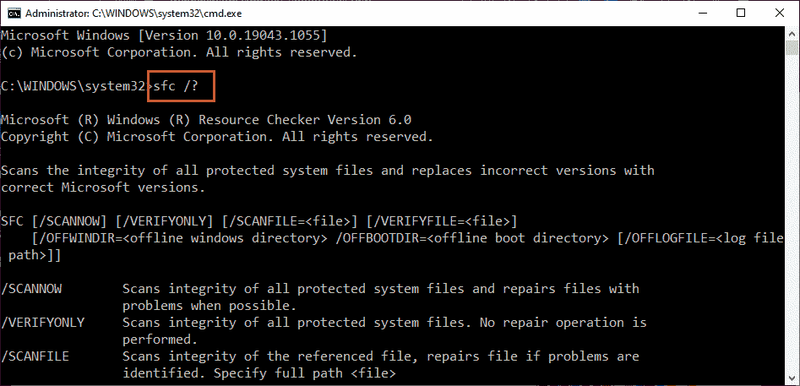Click the scrollbar up arrow
Image resolution: width=800 pixels, height=386 pixels.
click(x=791, y=35)
